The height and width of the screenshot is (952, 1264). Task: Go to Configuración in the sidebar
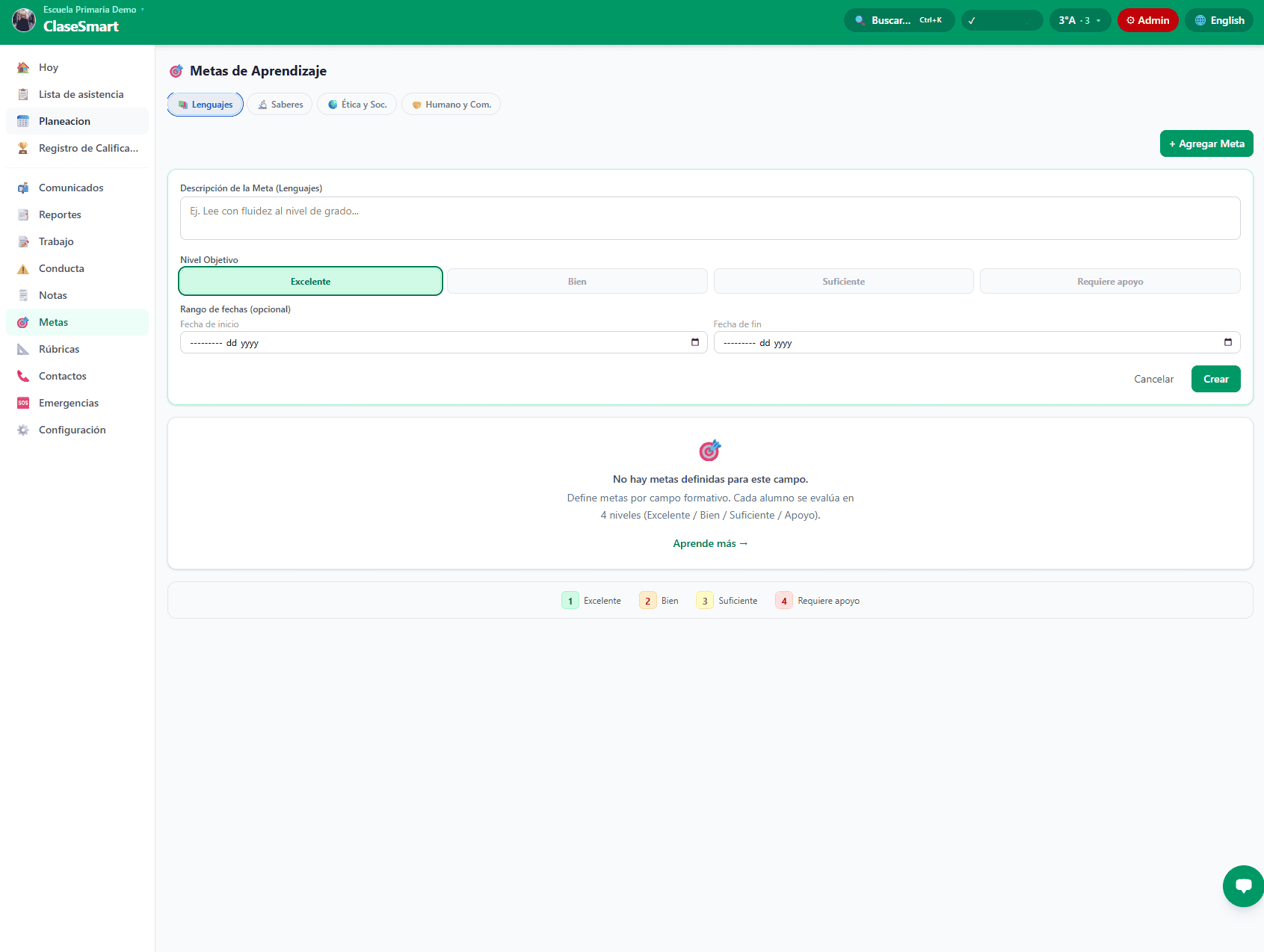click(77, 430)
